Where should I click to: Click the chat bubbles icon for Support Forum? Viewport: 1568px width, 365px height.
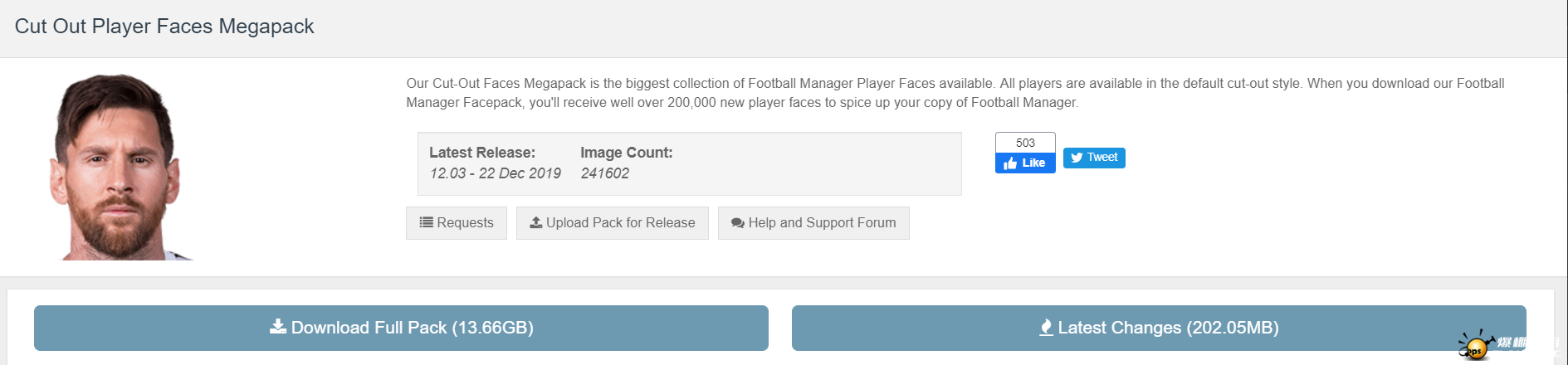tap(737, 223)
